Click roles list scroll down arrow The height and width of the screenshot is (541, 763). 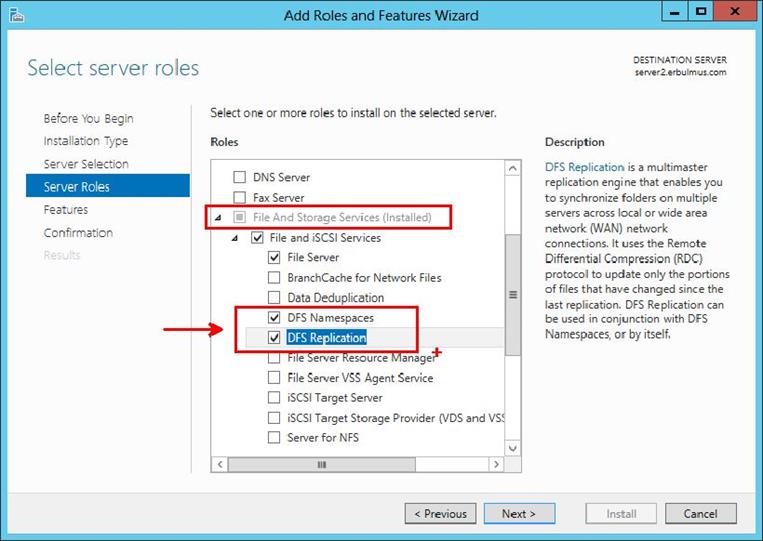click(x=512, y=448)
